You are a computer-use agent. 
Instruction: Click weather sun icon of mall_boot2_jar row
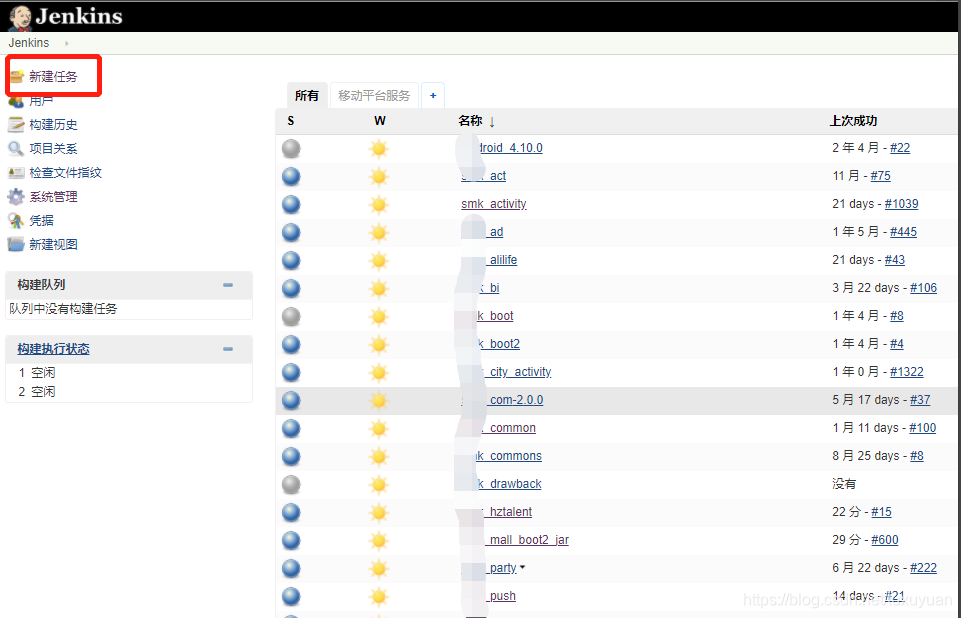pos(379,540)
